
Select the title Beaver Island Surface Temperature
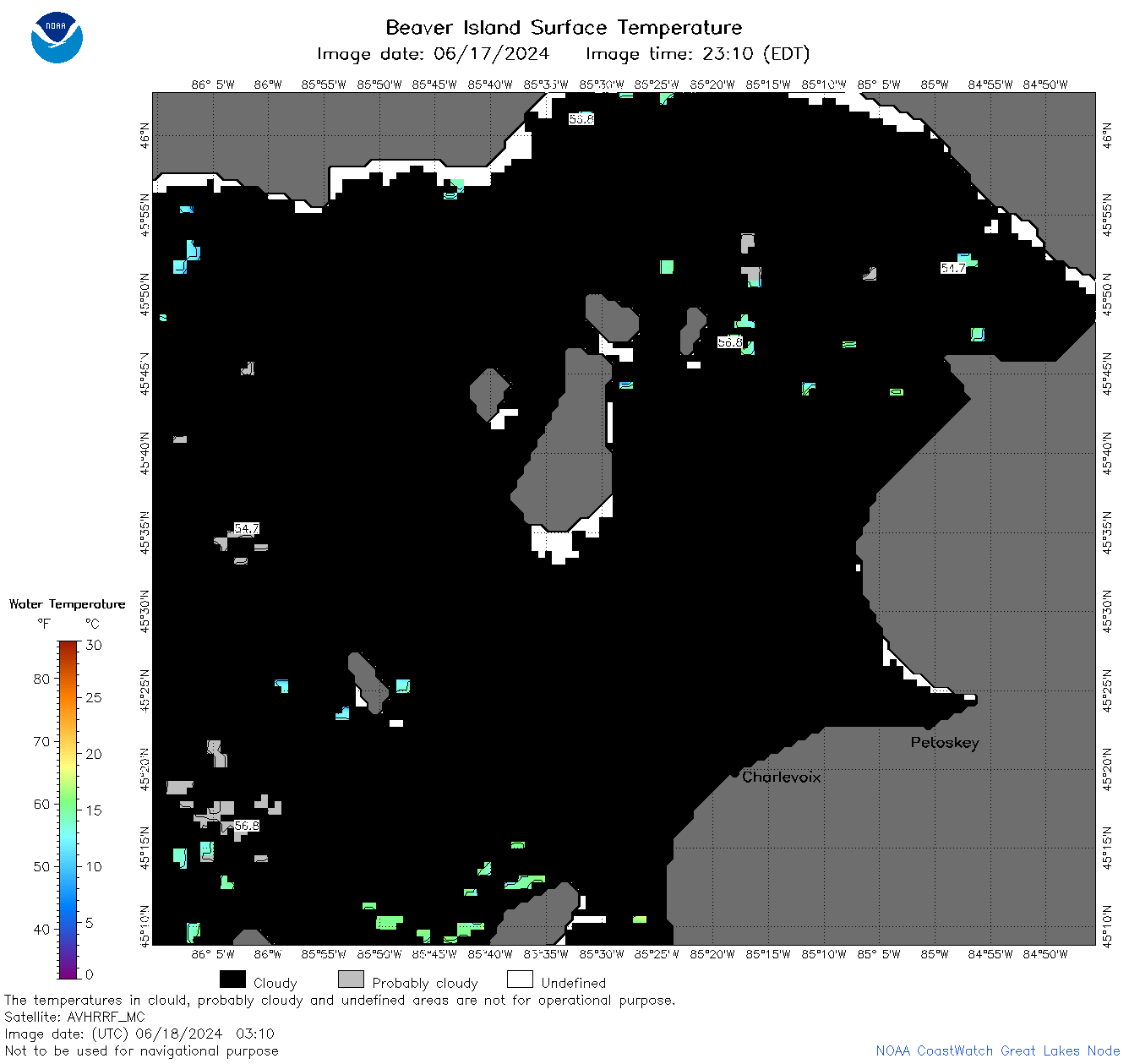[564, 27]
